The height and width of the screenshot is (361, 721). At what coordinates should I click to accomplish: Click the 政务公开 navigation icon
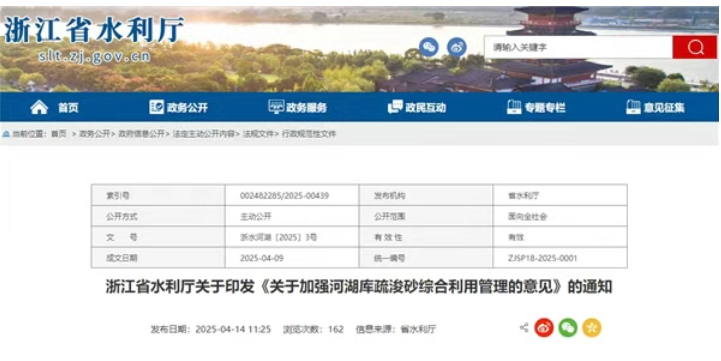[156, 107]
